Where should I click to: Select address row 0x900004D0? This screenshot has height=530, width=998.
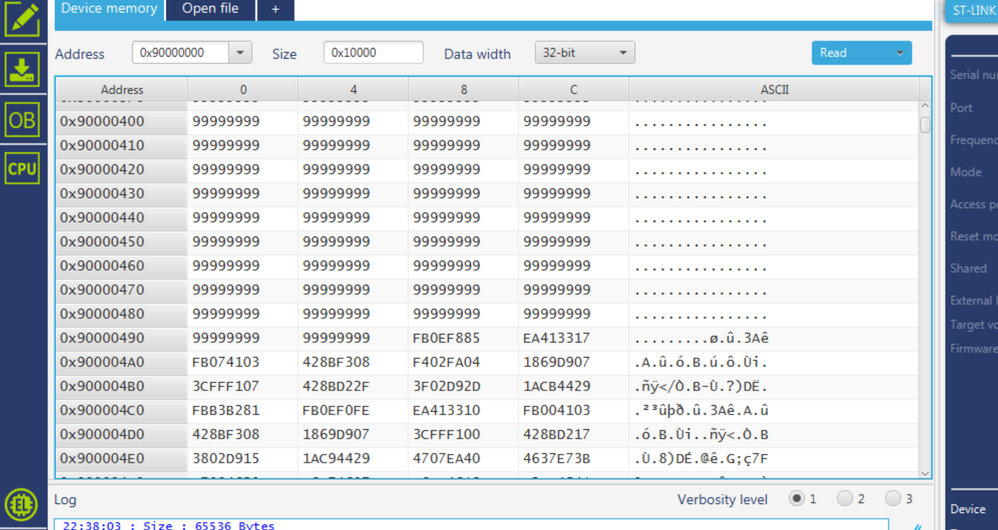(122, 435)
